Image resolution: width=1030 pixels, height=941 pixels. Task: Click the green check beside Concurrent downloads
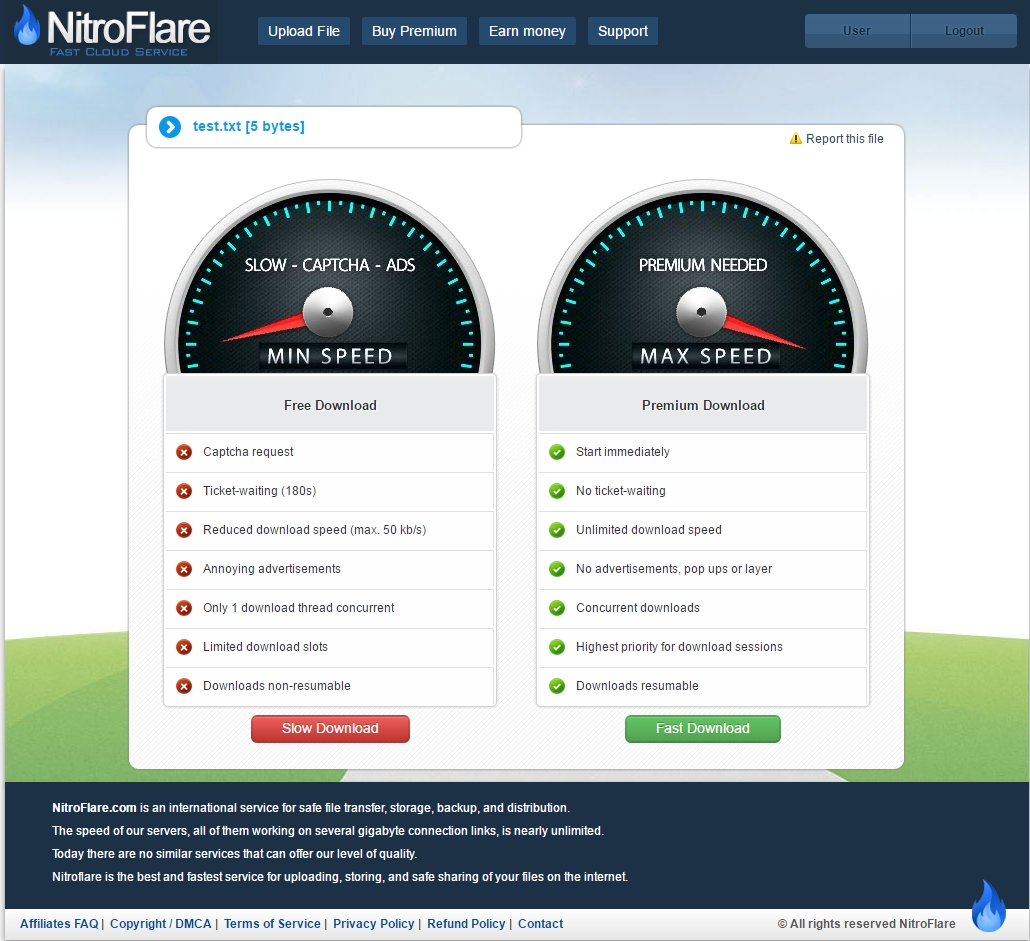(x=557, y=608)
